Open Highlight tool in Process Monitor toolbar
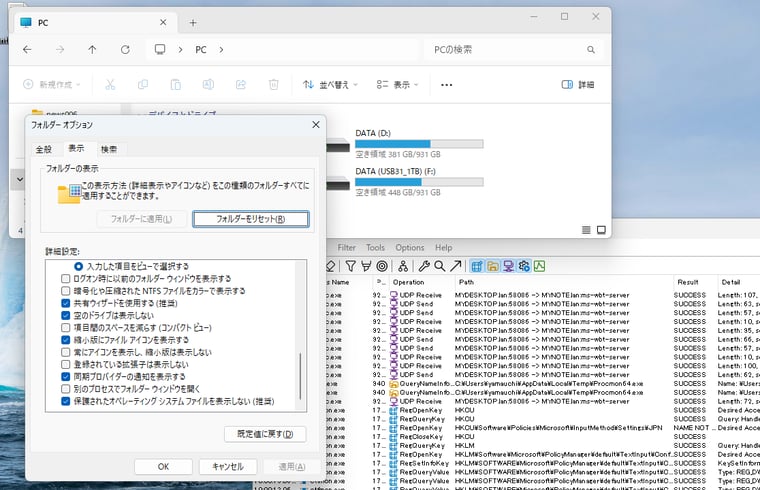Screen dimensions: 760x490 pyautogui.click(x=366, y=266)
